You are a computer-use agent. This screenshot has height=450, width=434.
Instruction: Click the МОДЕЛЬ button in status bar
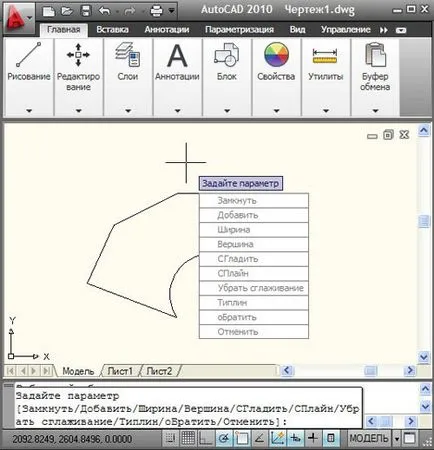pyautogui.click(x=369, y=438)
